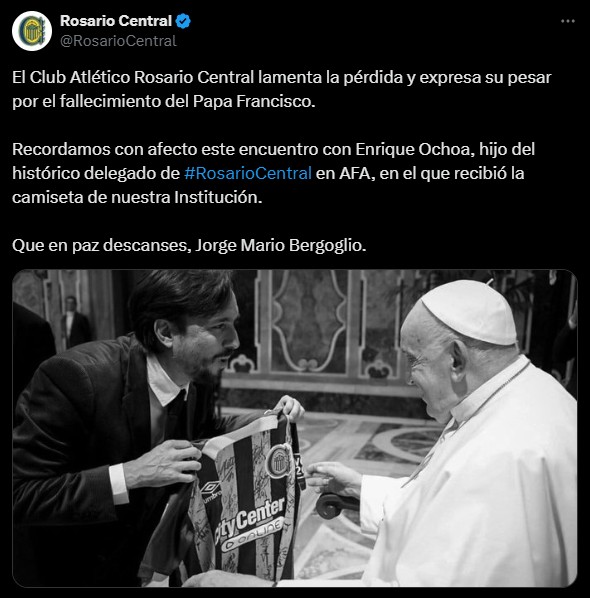Viewport: 590px width, 598px height.
Task: Click the Rosario Central display name
Action: click(x=116, y=21)
